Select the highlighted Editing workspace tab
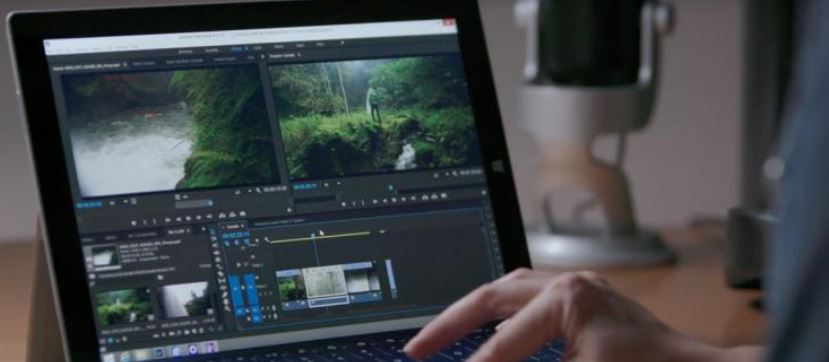This screenshot has width=829, height=362. click(x=237, y=49)
